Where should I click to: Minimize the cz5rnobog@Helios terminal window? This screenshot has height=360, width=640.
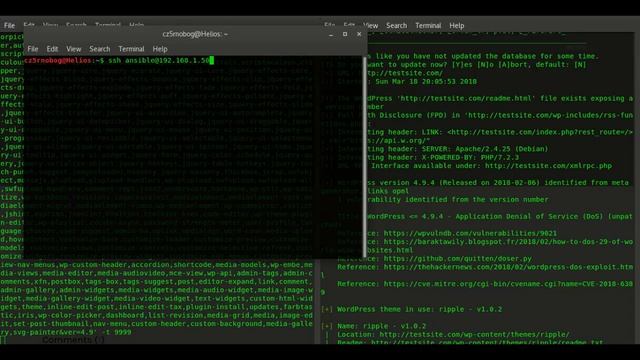(331, 34)
